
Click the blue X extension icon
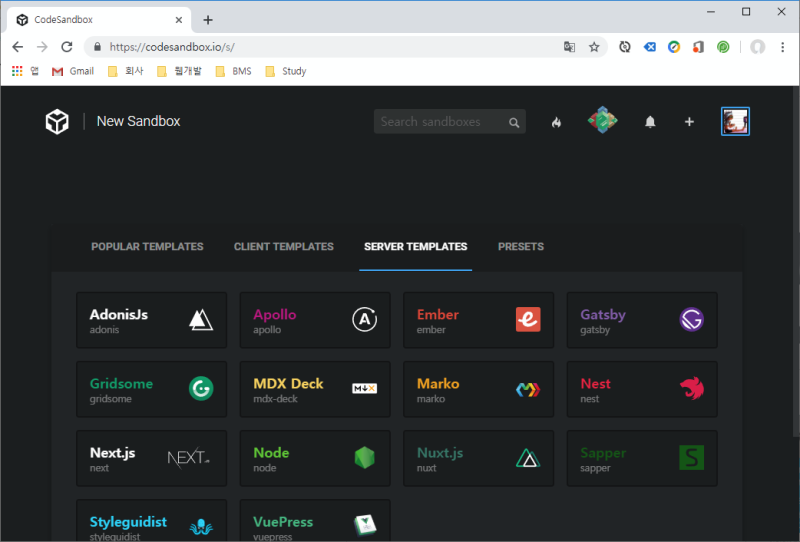click(649, 47)
